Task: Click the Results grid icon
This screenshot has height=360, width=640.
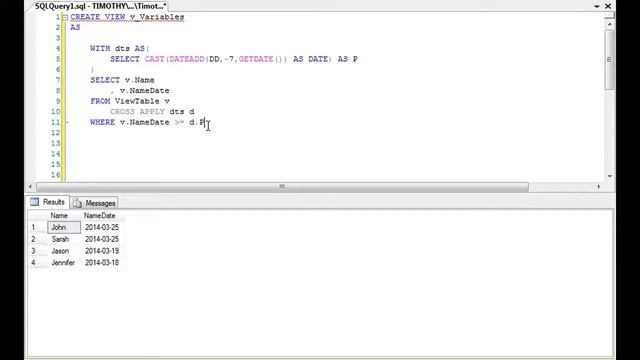Action: (x=35, y=202)
